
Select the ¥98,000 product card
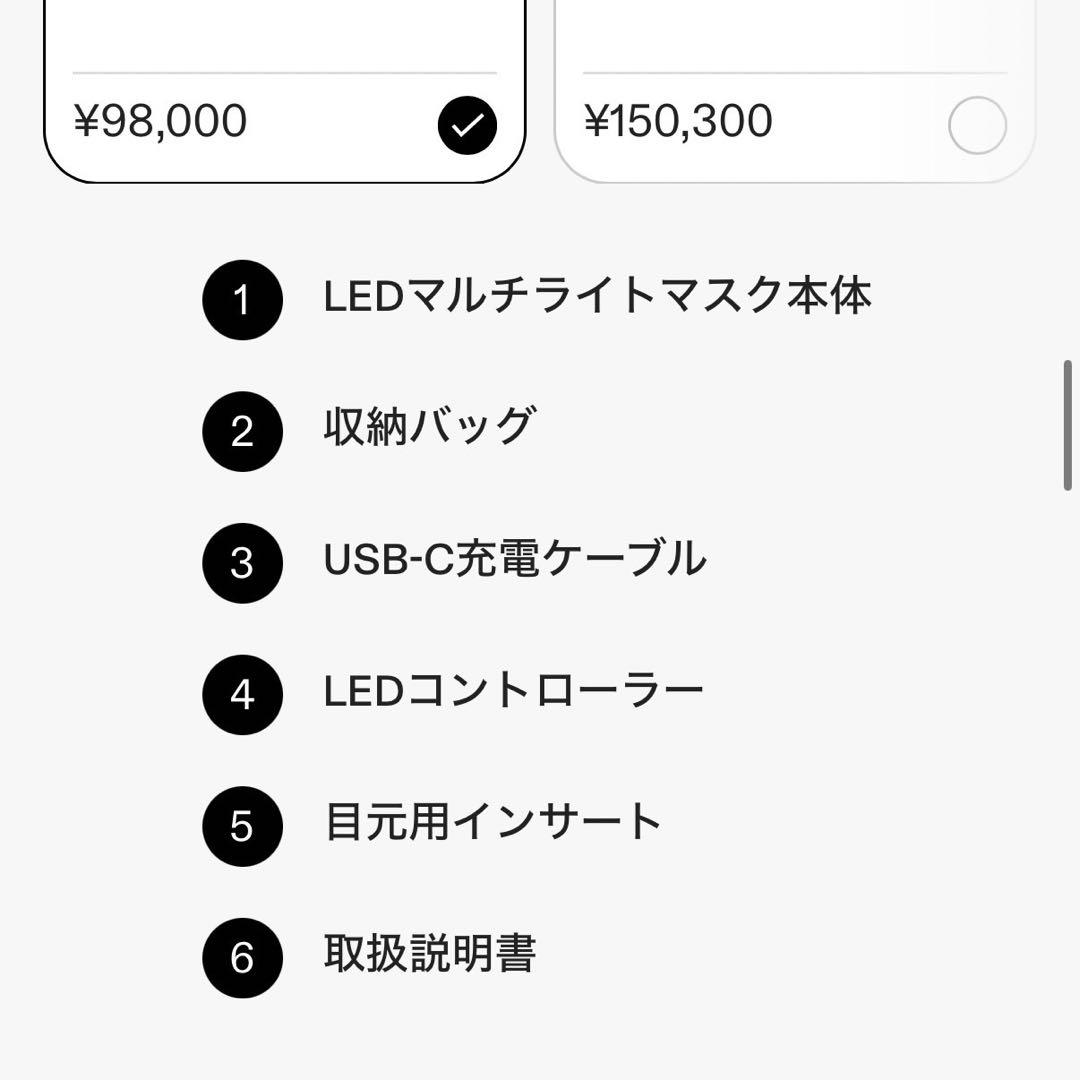pos(283,100)
